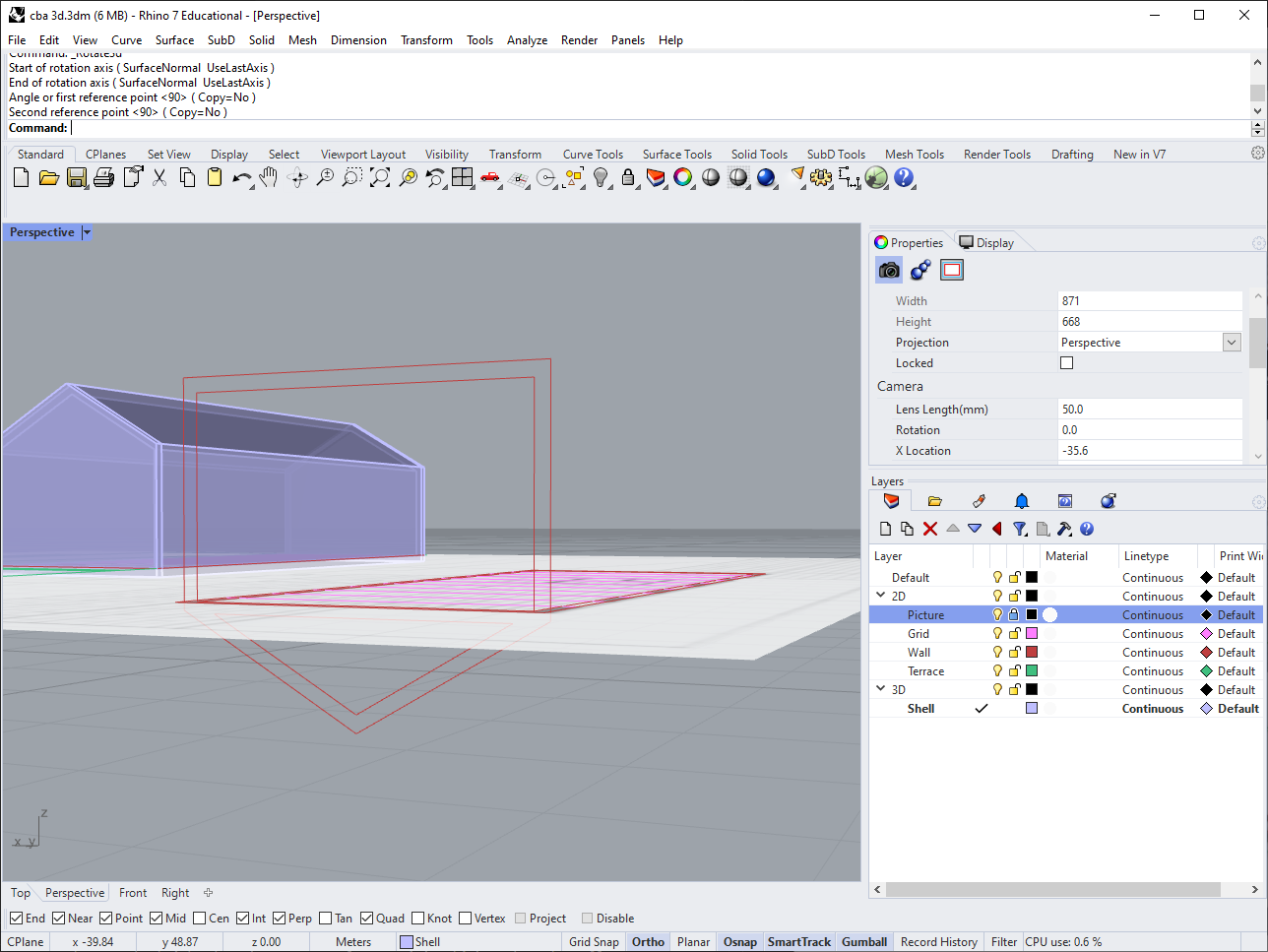
Task: Open the Perspective viewport title menu arrow
Action: click(87, 233)
